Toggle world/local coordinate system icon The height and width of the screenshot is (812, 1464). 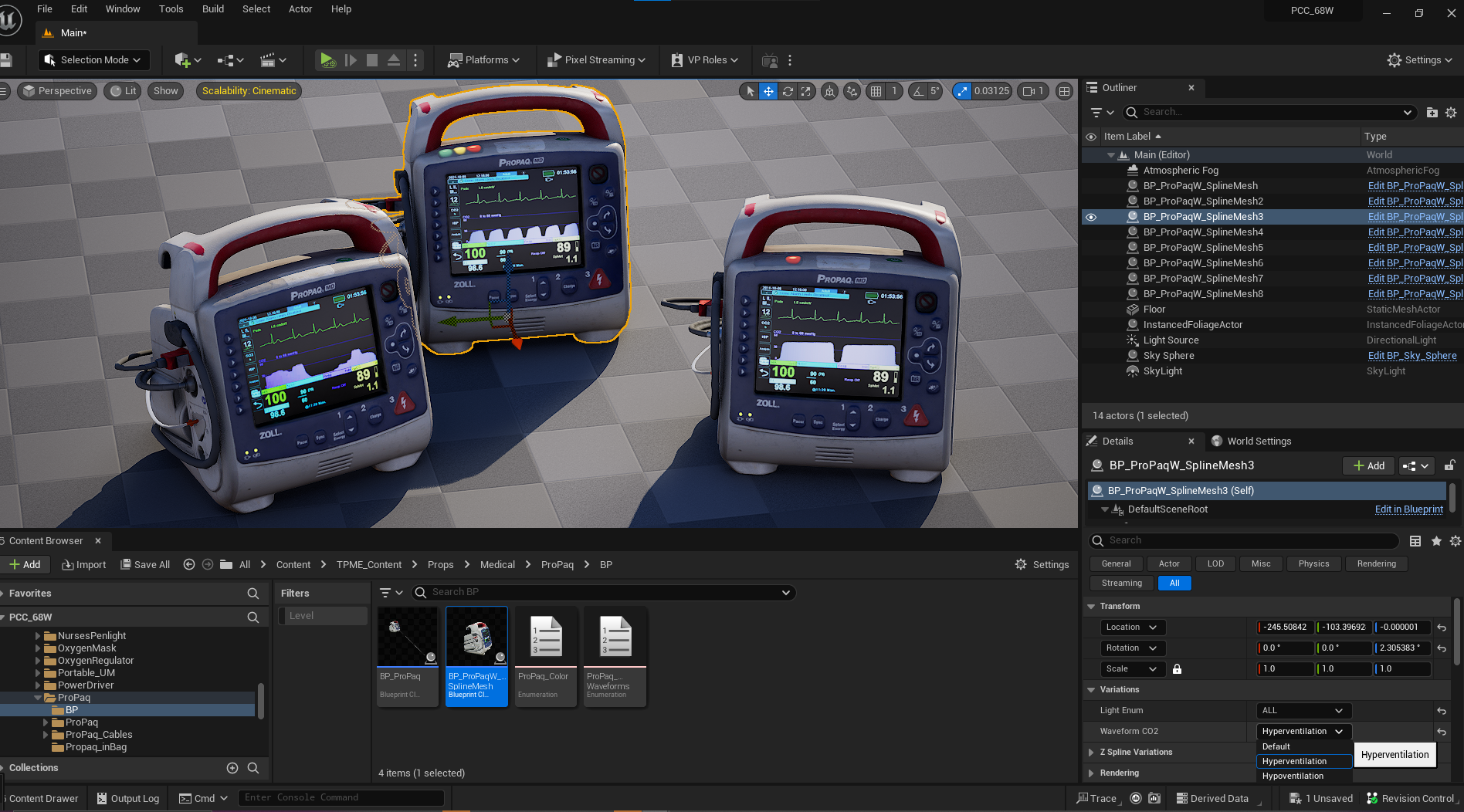pos(829,91)
